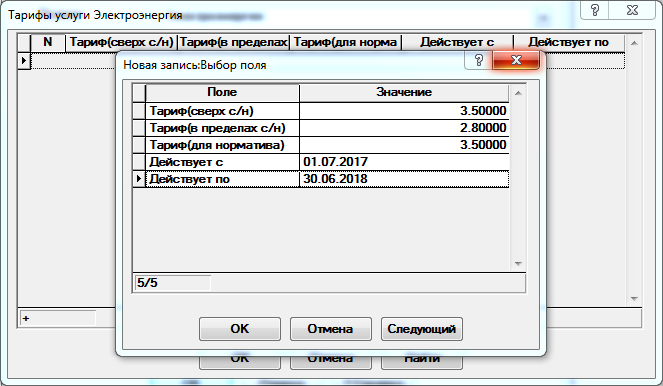
Task: Click the OK button in the new record dialog
Action: click(x=240, y=329)
